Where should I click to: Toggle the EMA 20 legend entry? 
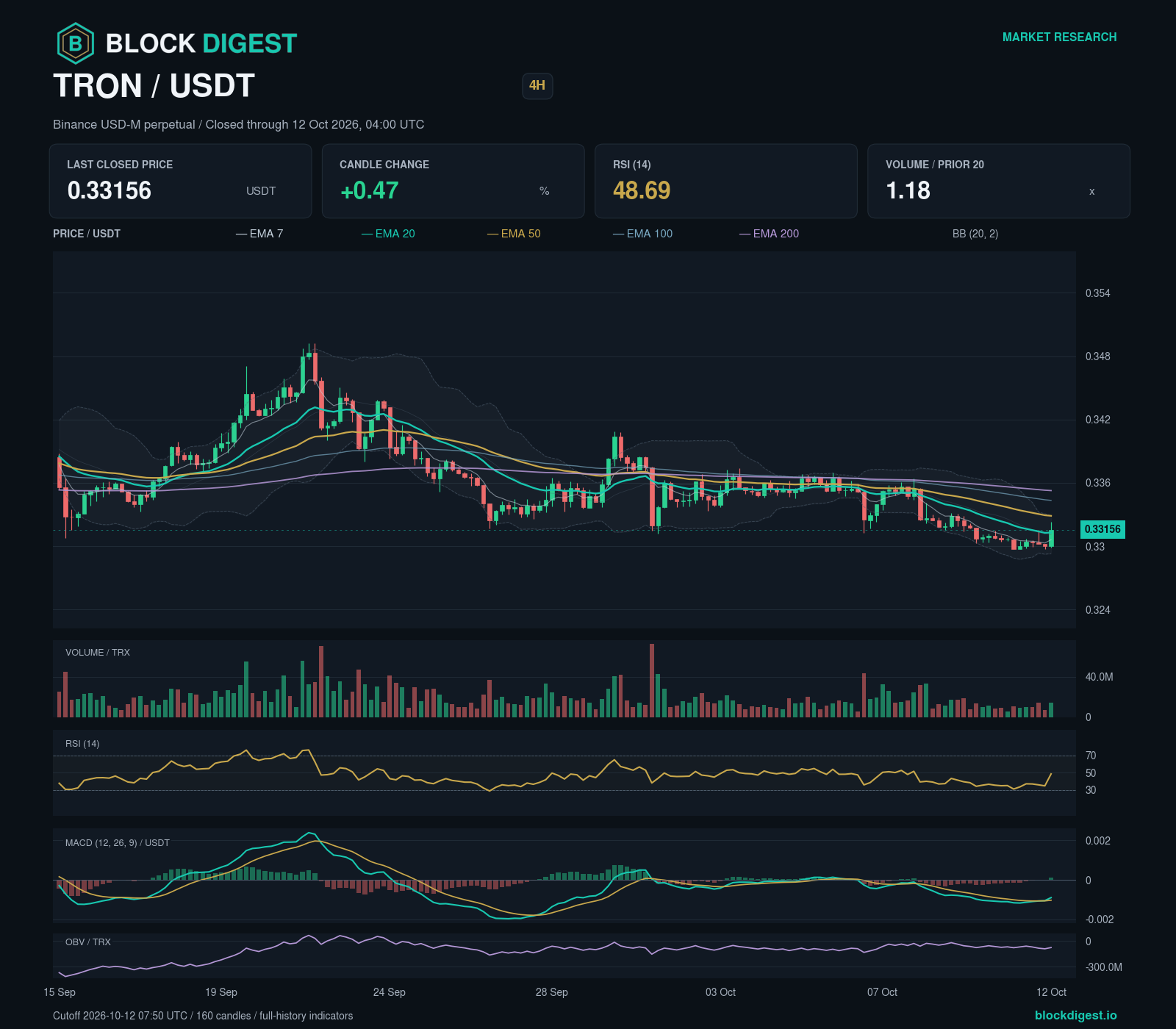tap(388, 234)
